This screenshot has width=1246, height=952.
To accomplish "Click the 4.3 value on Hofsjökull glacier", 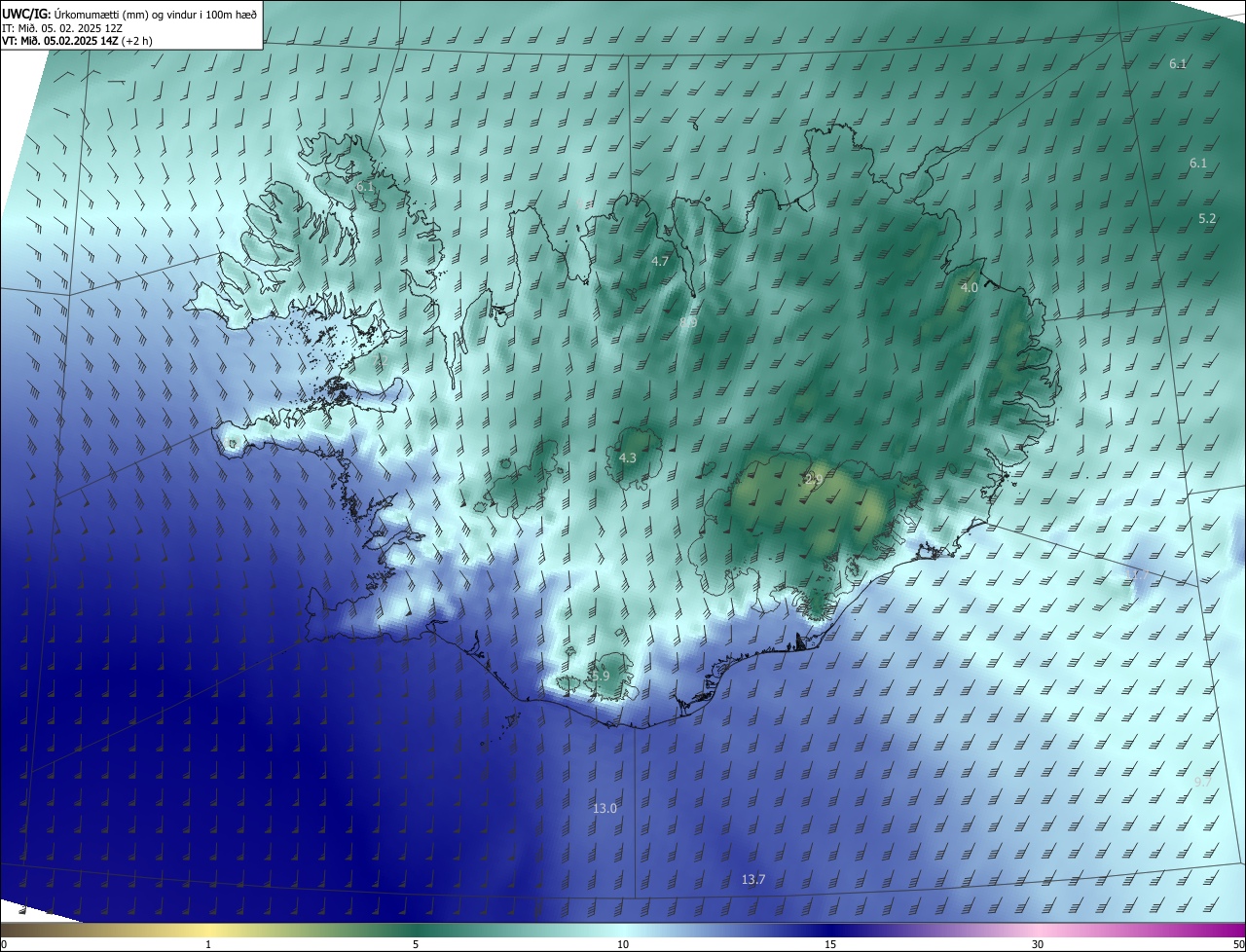I will (628, 458).
